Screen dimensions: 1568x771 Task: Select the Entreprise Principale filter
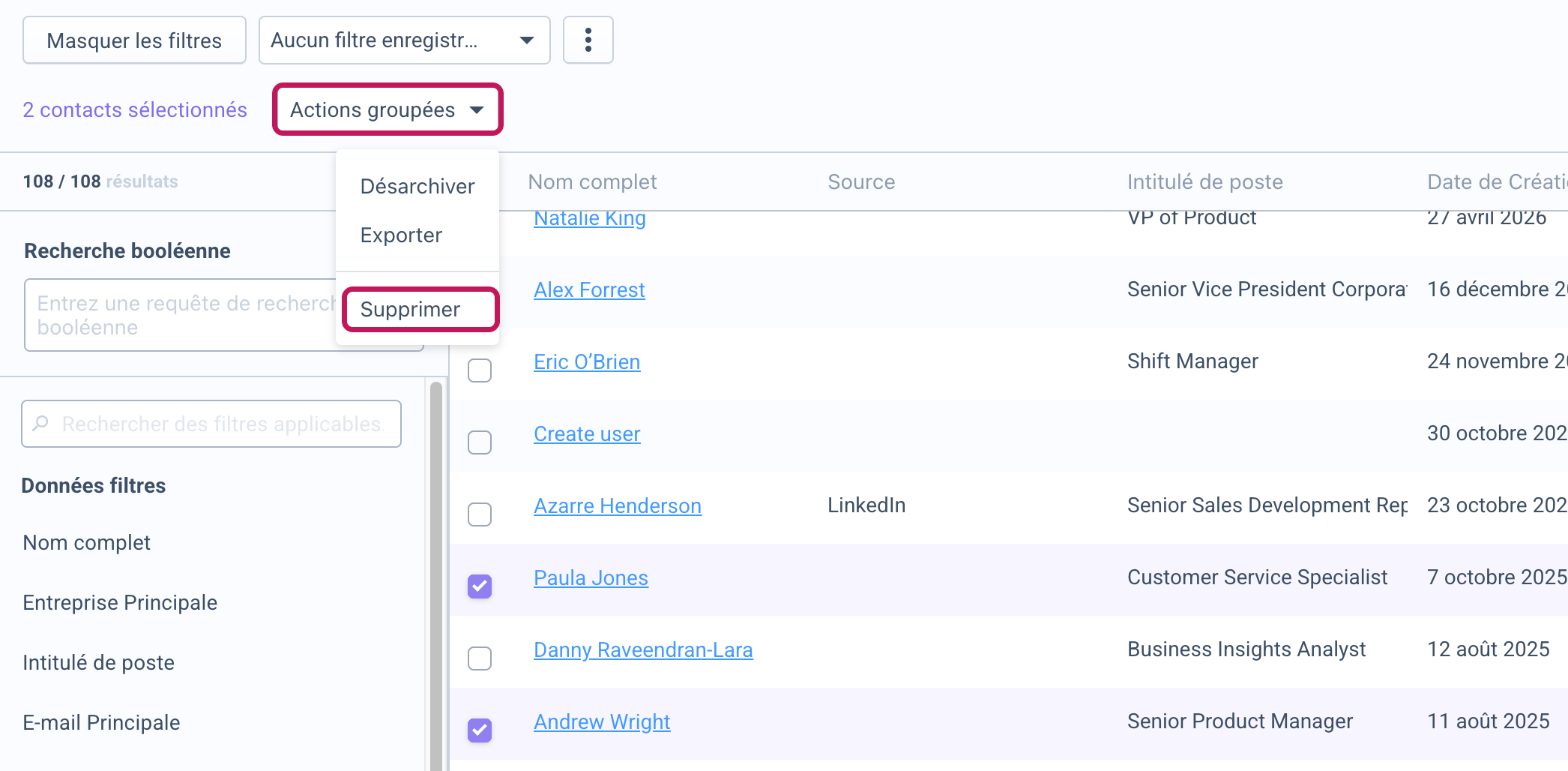[120, 603]
